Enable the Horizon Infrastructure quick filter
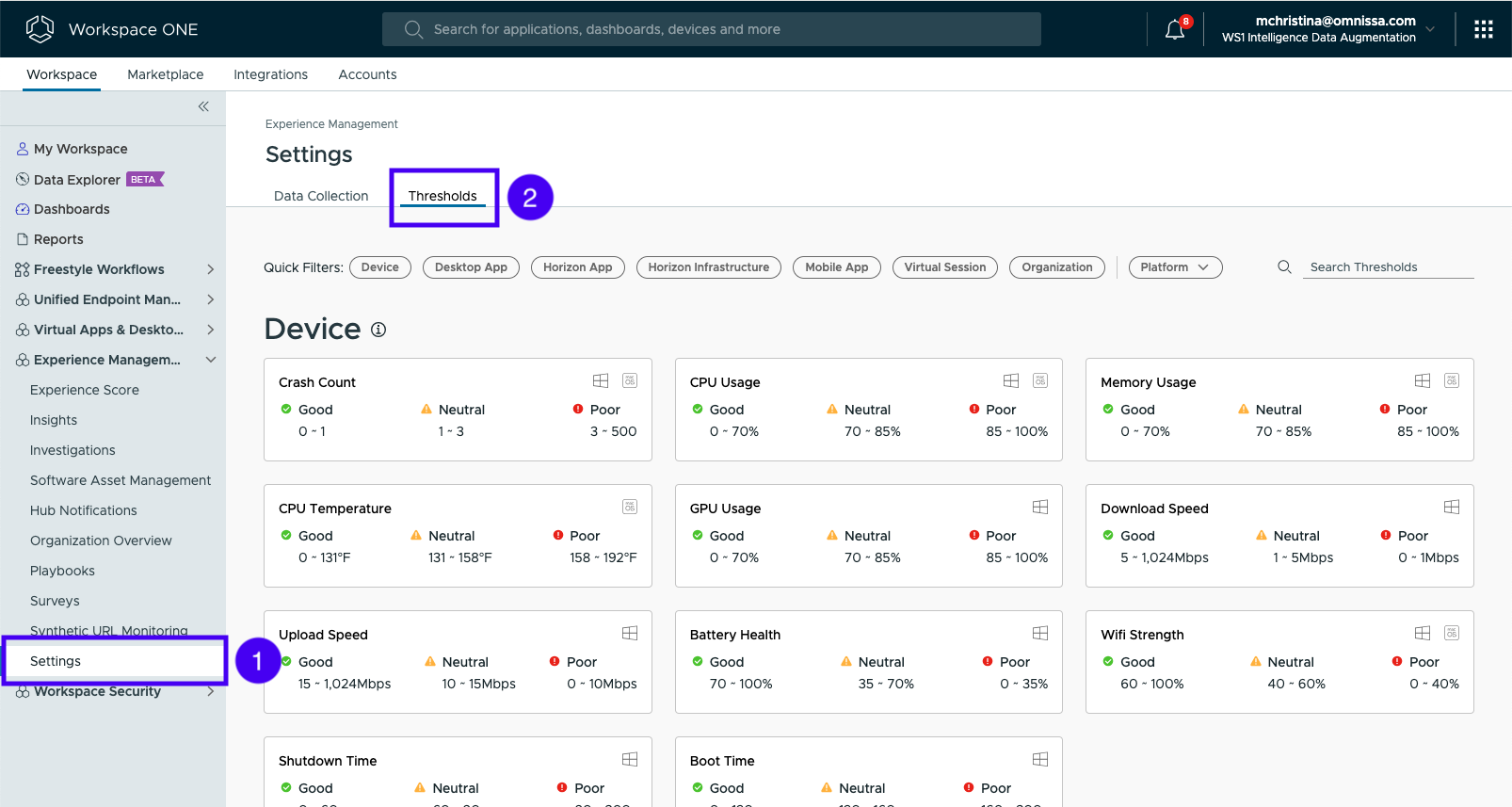The height and width of the screenshot is (807, 1512). coord(708,267)
